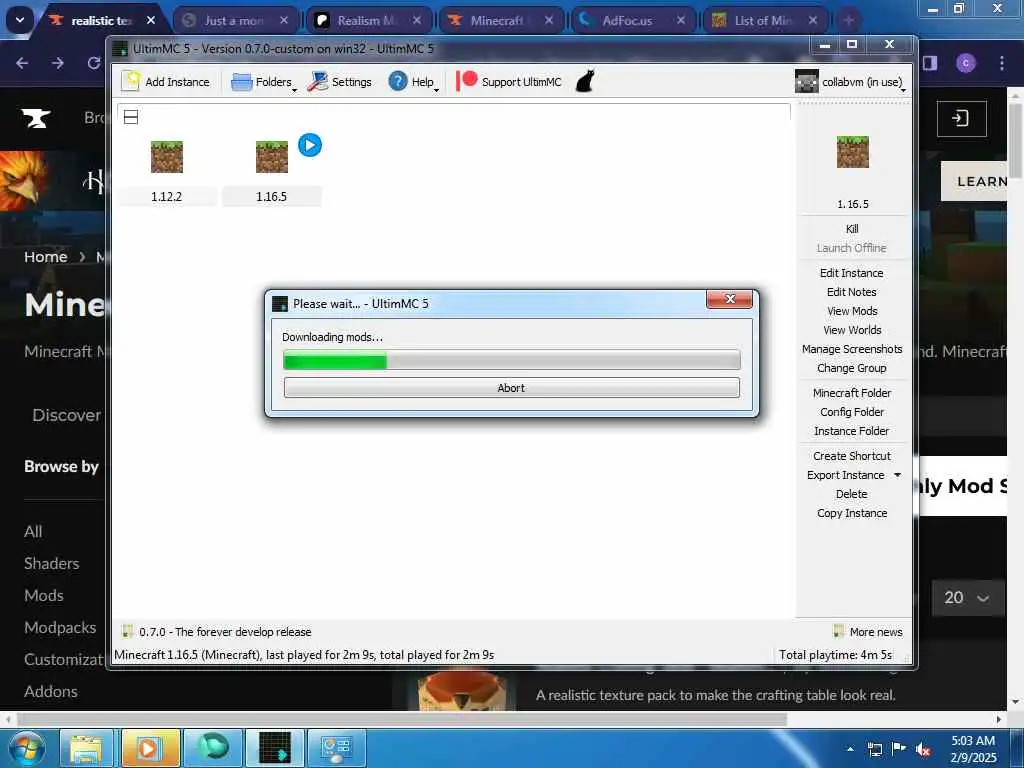The width and height of the screenshot is (1024, 768).
Task: Click the blue play badge on the 1.16.5 instance
Action: point(310,145)
